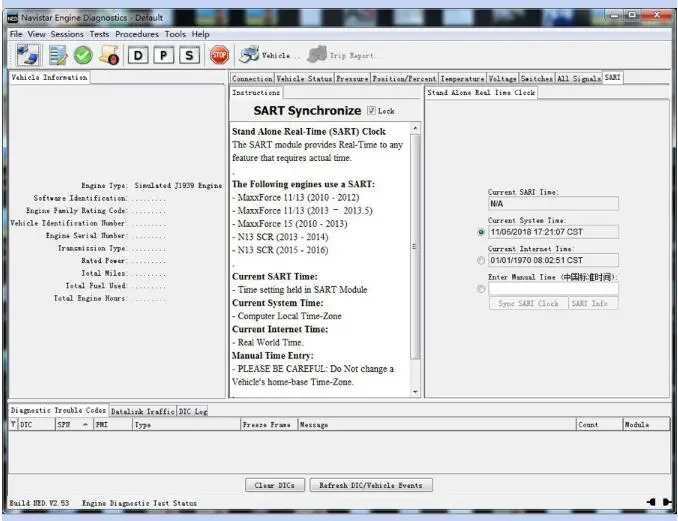This screenshot has width=678, height=521.
Task: Click the greyed Trip Report printer button
Action: coord(342,55)
